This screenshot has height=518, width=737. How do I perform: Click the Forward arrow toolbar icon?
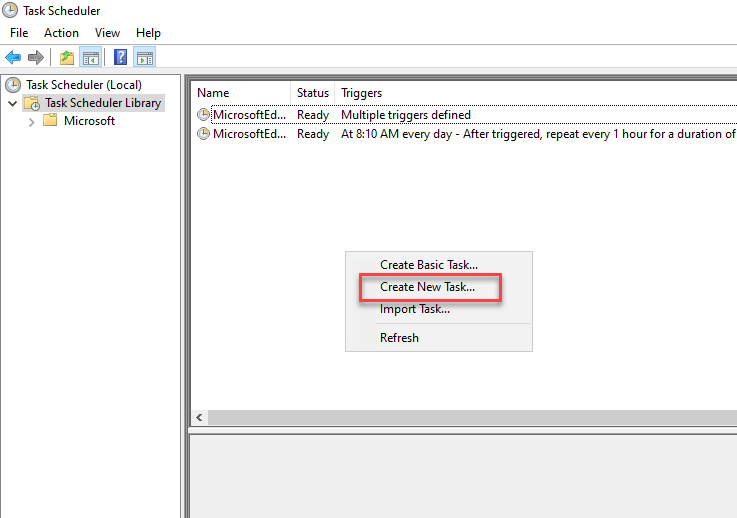click(36, 58)
